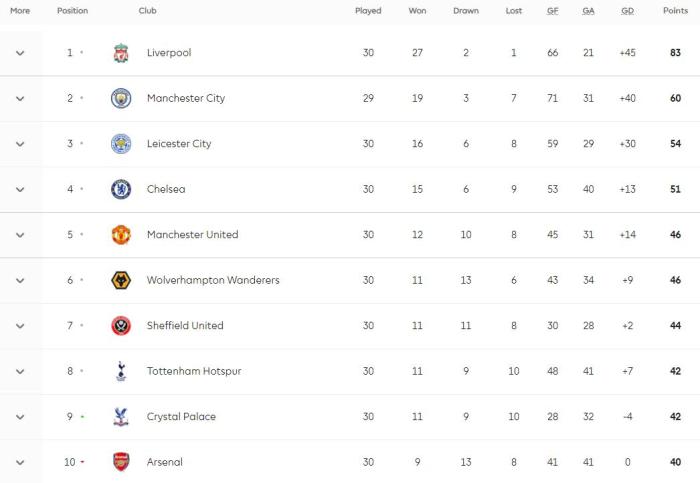Expand Tottenham Hotspur row details
Screen dimensions: 700x483
pos(20,371)
